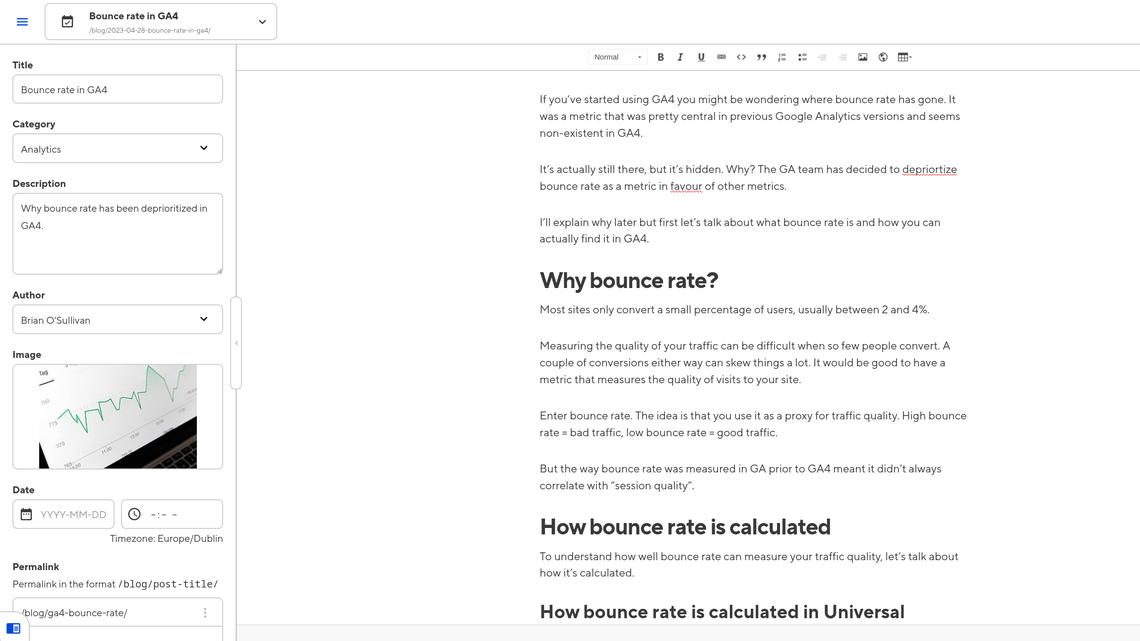
Task: Open the Author dropdown showing Brian O'Sullivan
Action: [x=118, y=319]
